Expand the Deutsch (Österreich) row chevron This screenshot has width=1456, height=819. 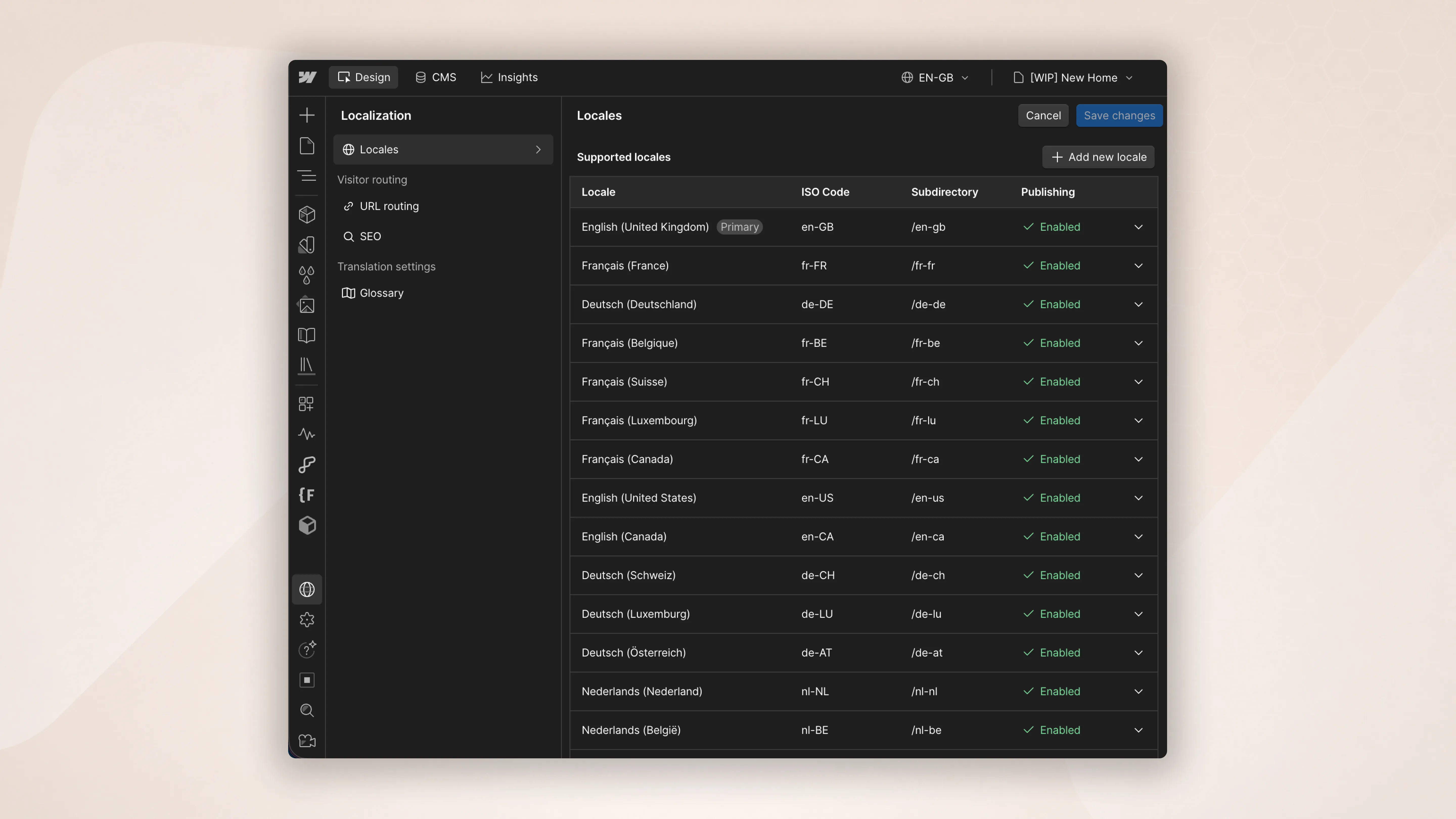(x=1138, y=653)
